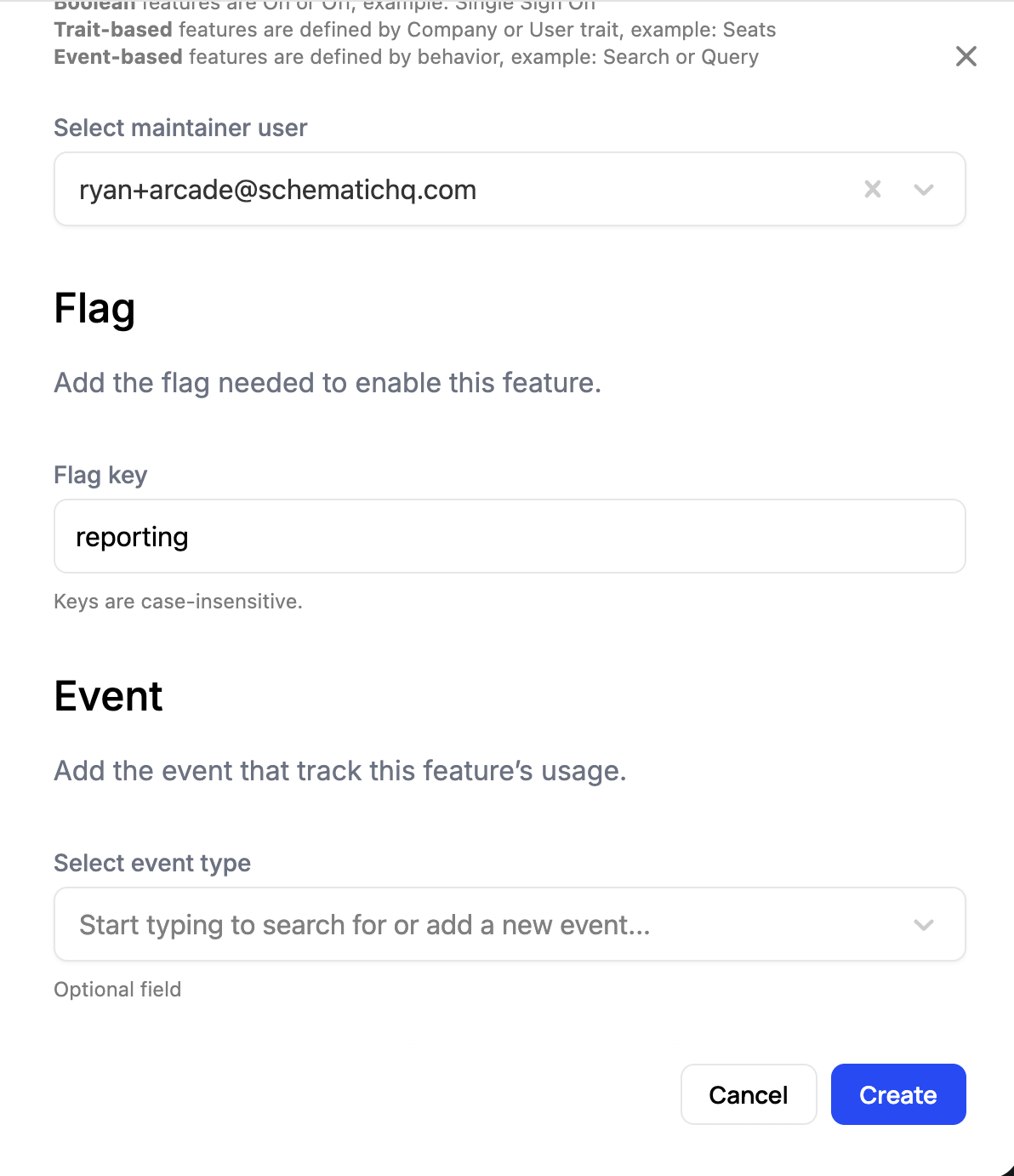This screenshot has height=1176, width=1014.
Task: Open the Select event type chevron
Action: tap(924, 924)
